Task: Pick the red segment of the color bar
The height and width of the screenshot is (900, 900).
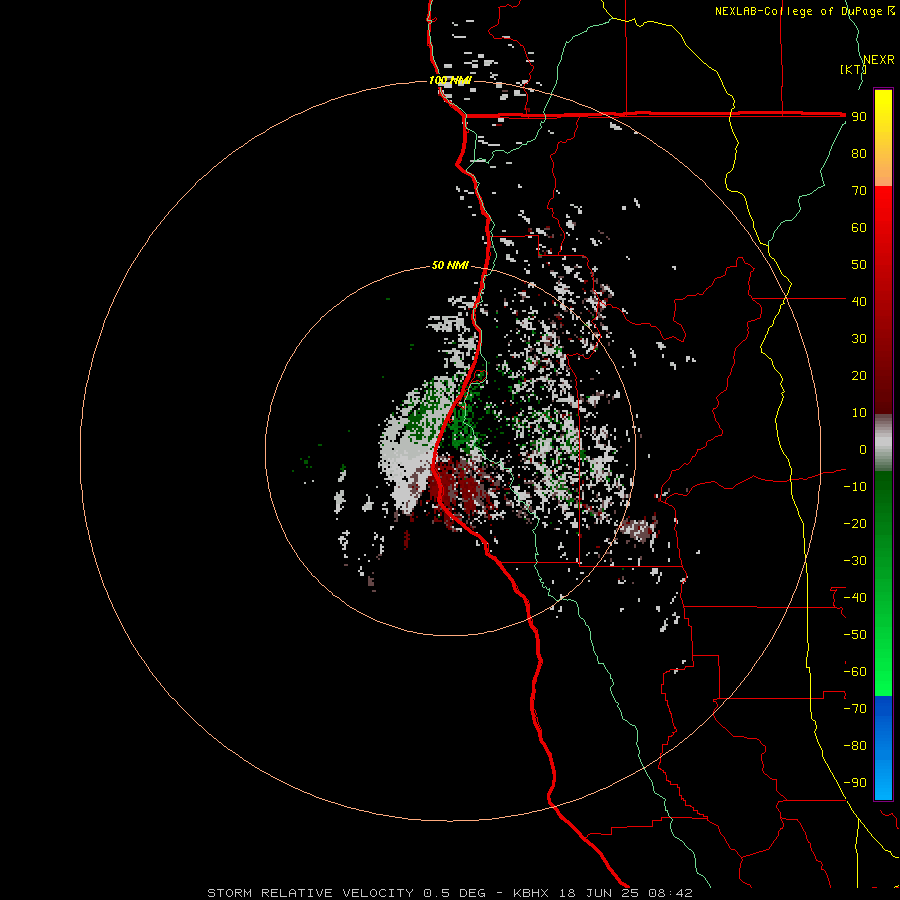Action: 883,300
